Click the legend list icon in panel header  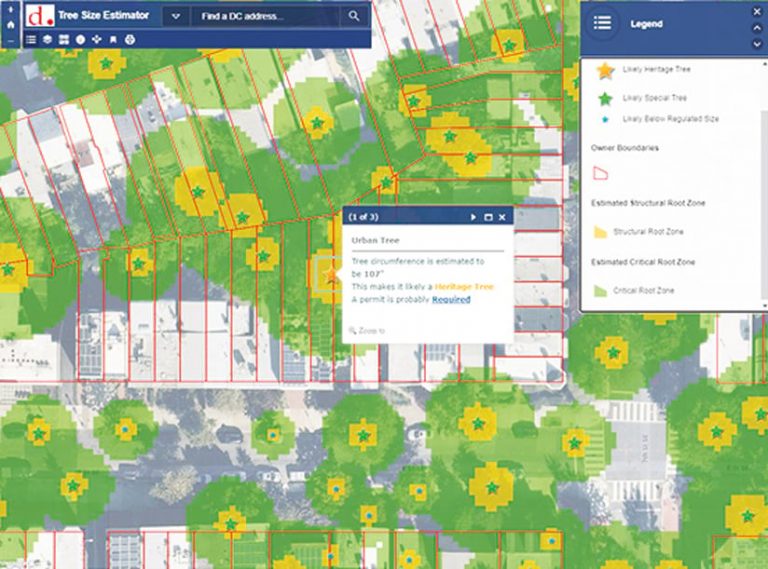pos(602,23)
